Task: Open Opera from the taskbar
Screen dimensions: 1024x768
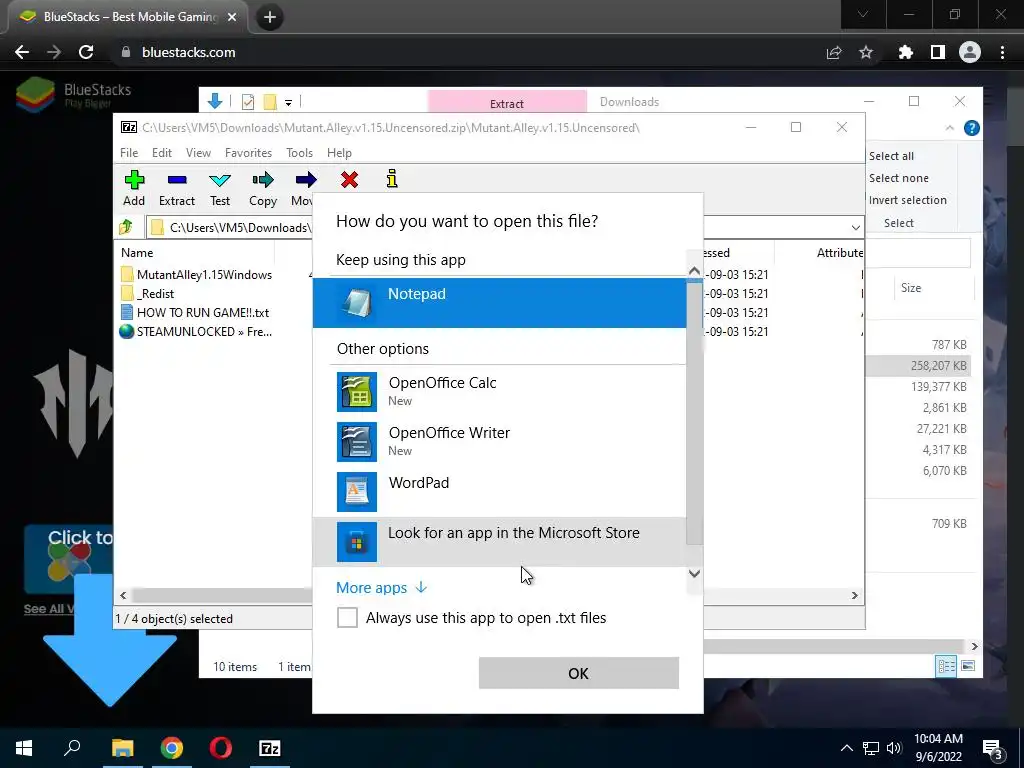Action: pos(221,748)
